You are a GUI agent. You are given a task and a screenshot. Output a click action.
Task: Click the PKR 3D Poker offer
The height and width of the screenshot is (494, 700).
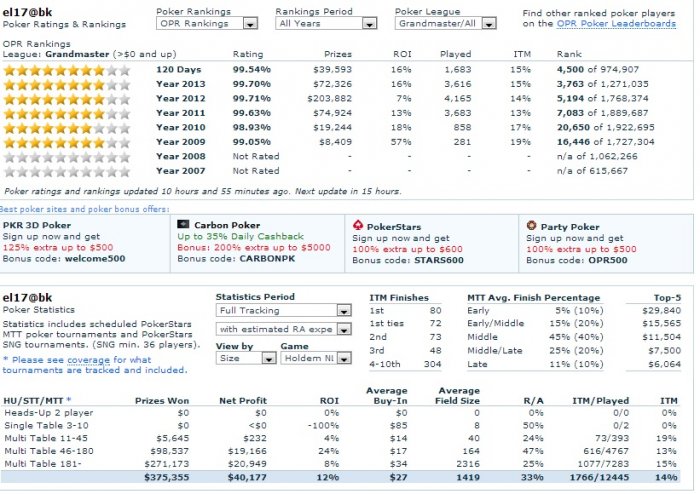coord(84,242)
